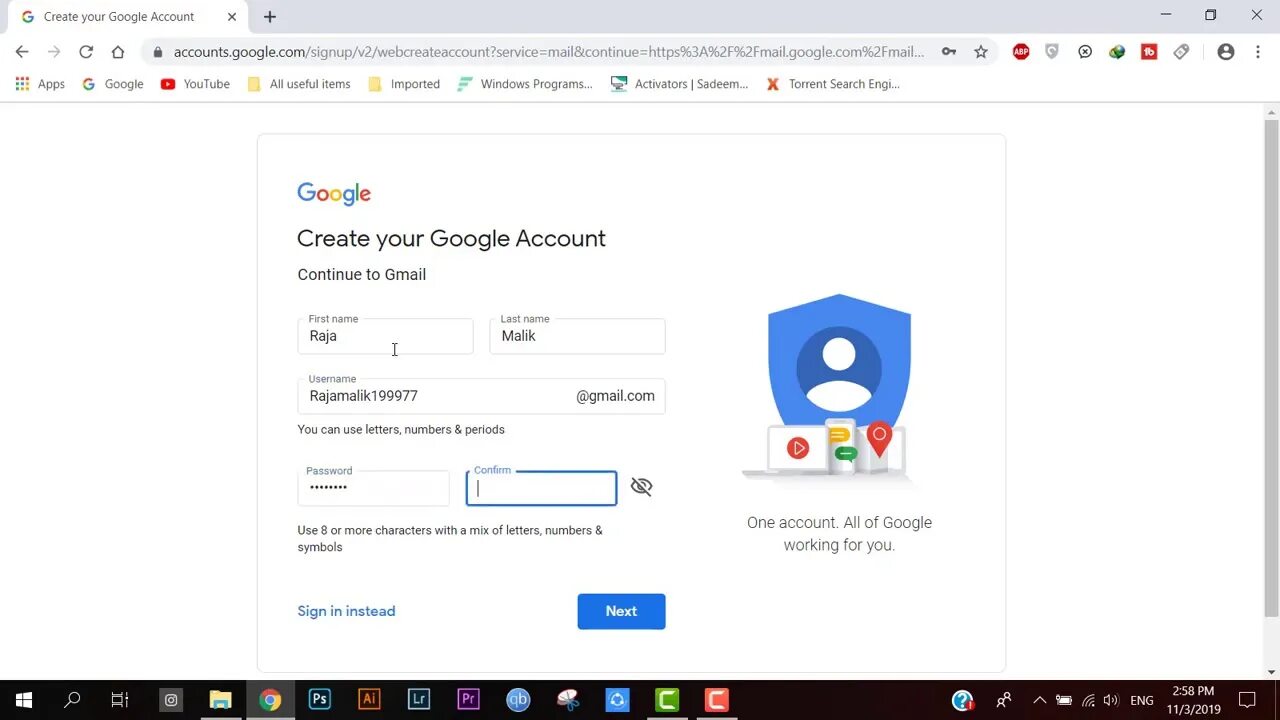Click the address bar URL
The width and height of the screenshot is (1280, 720).
pos(548,52)
